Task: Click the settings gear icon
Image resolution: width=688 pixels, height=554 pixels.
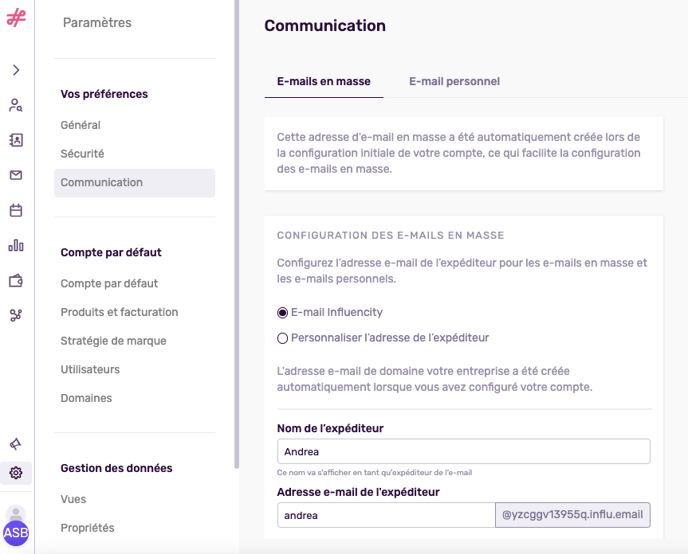Action: point(16,473)
